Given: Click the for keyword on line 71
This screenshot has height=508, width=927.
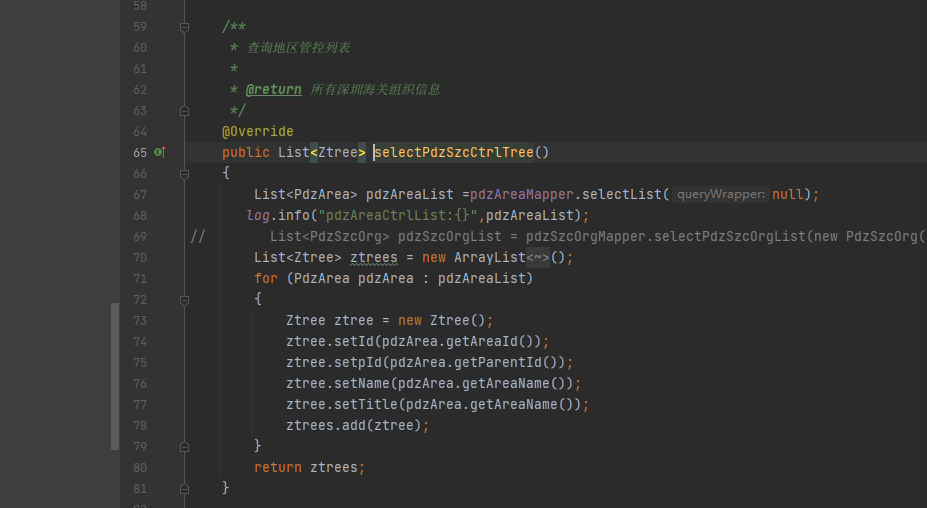Looking at the screenshot, I should [x=266, y=279].
